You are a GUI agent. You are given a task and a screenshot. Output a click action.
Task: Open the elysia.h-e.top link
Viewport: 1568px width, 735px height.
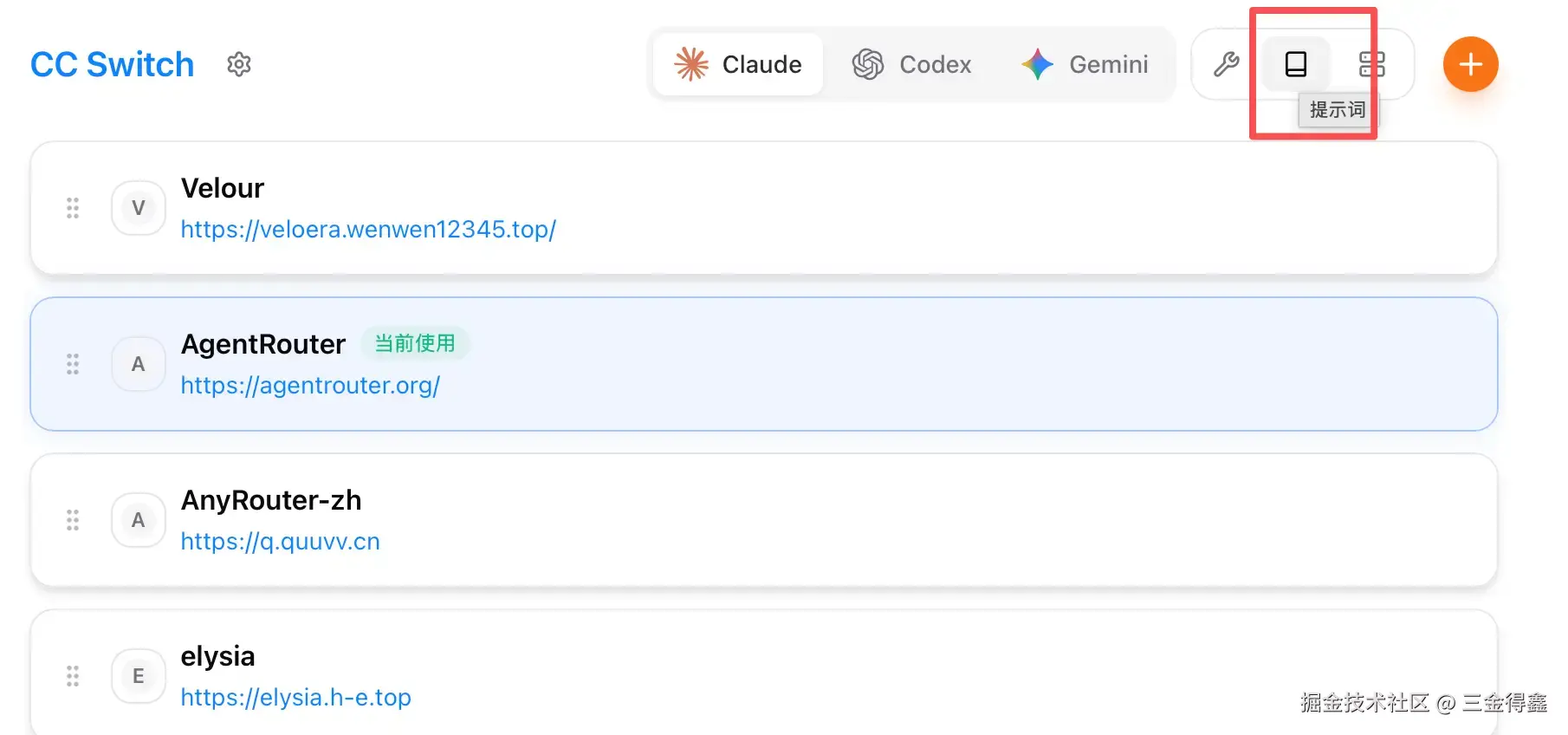pos(295,698)
